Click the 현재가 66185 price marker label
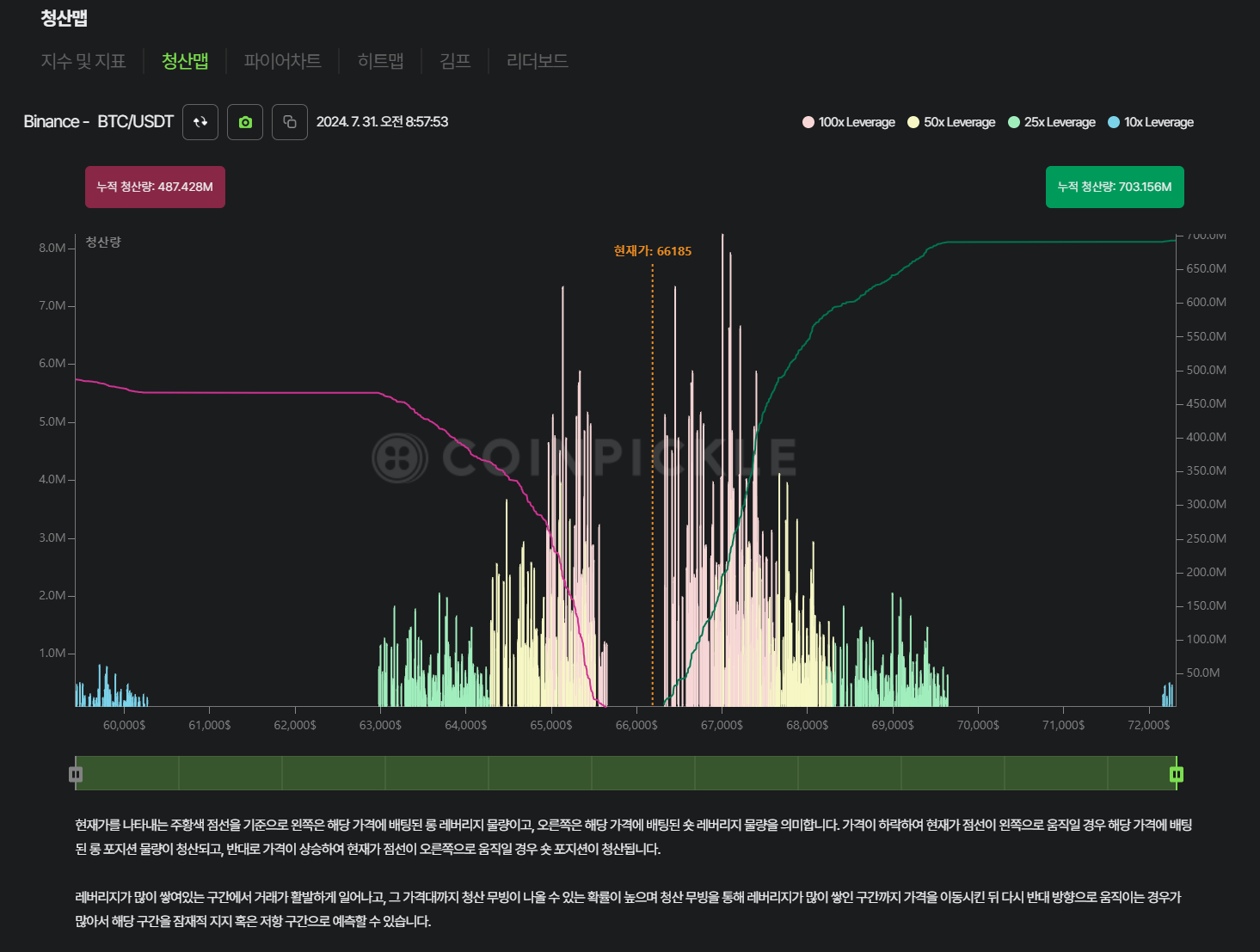 (651, 250)
